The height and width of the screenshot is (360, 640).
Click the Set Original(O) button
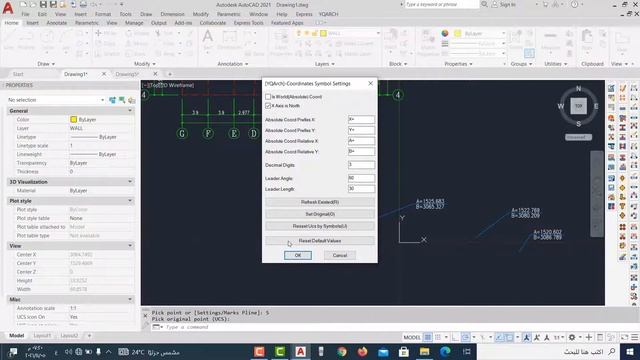click(x=320, y=214)
